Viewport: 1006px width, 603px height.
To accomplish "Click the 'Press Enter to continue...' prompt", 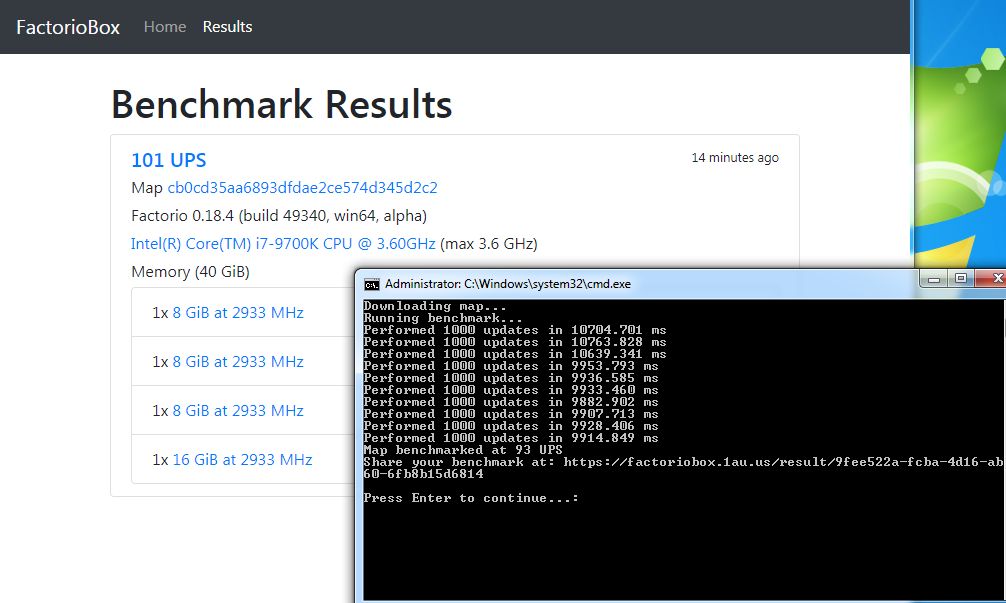I will (x=471, y=498).
